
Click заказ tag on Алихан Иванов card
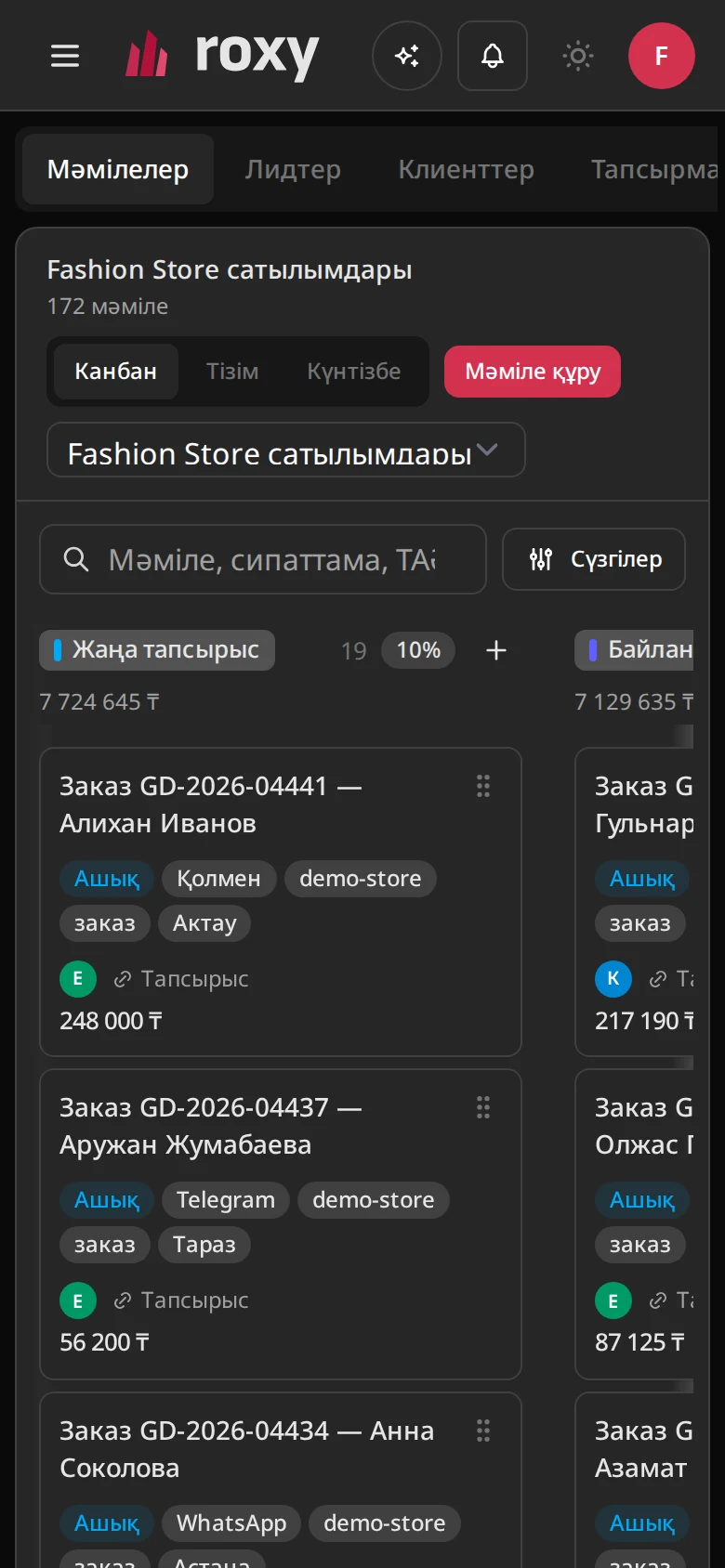pyautogui.click(x=105, y=923)
